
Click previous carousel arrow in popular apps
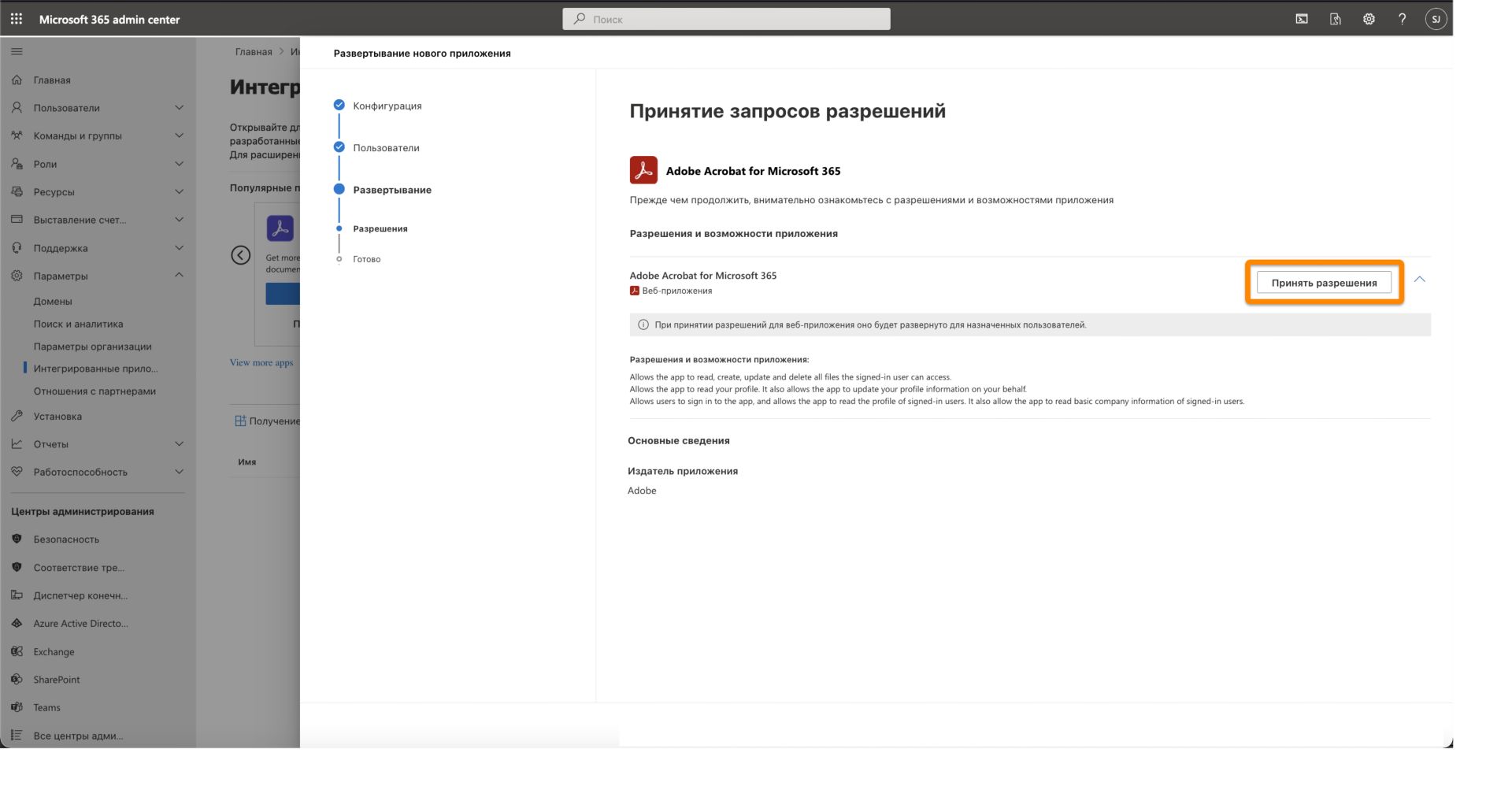pyautogui.click(x=240, y=255)
